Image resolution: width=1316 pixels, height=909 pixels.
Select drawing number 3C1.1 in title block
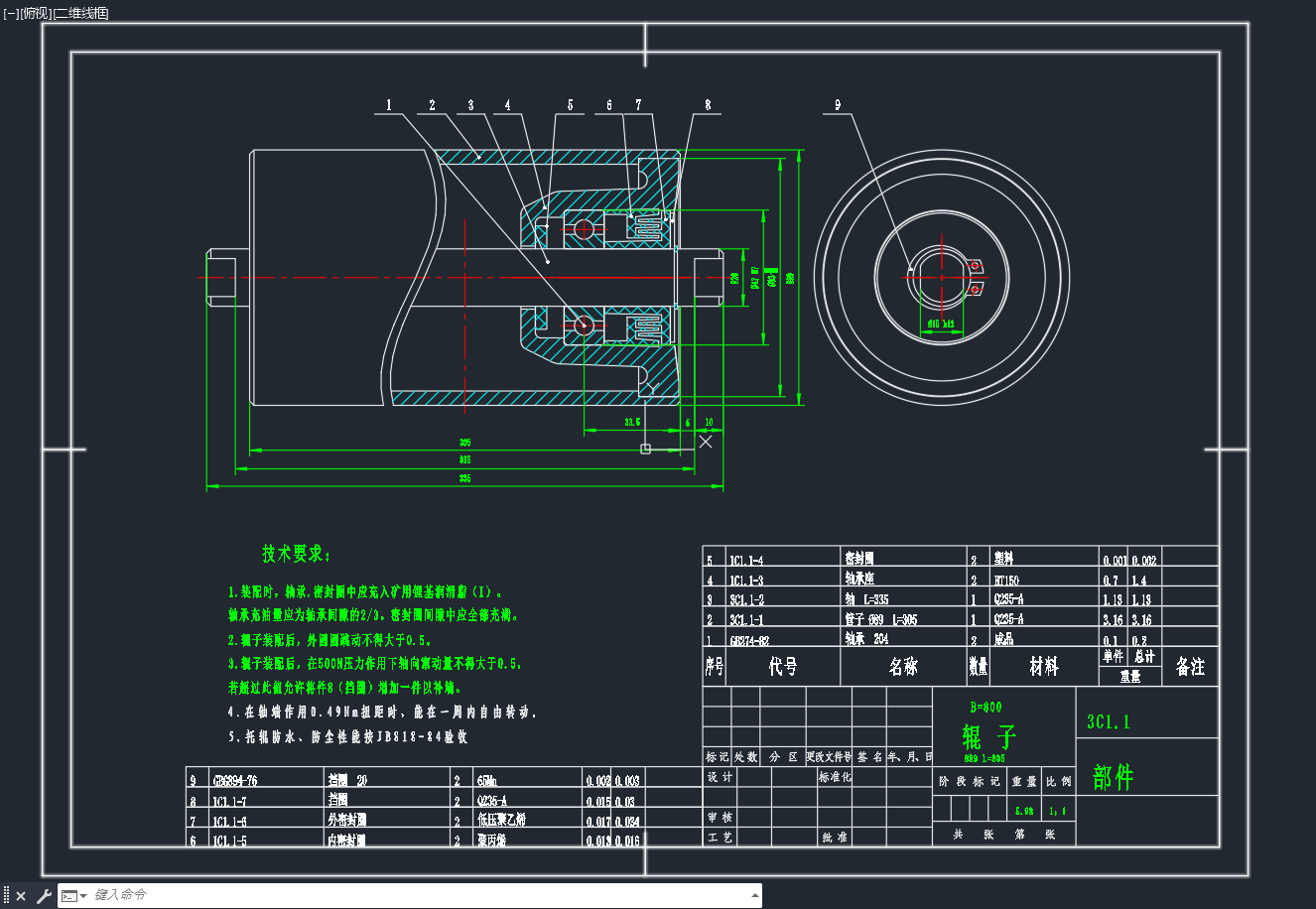[1108, 722]
